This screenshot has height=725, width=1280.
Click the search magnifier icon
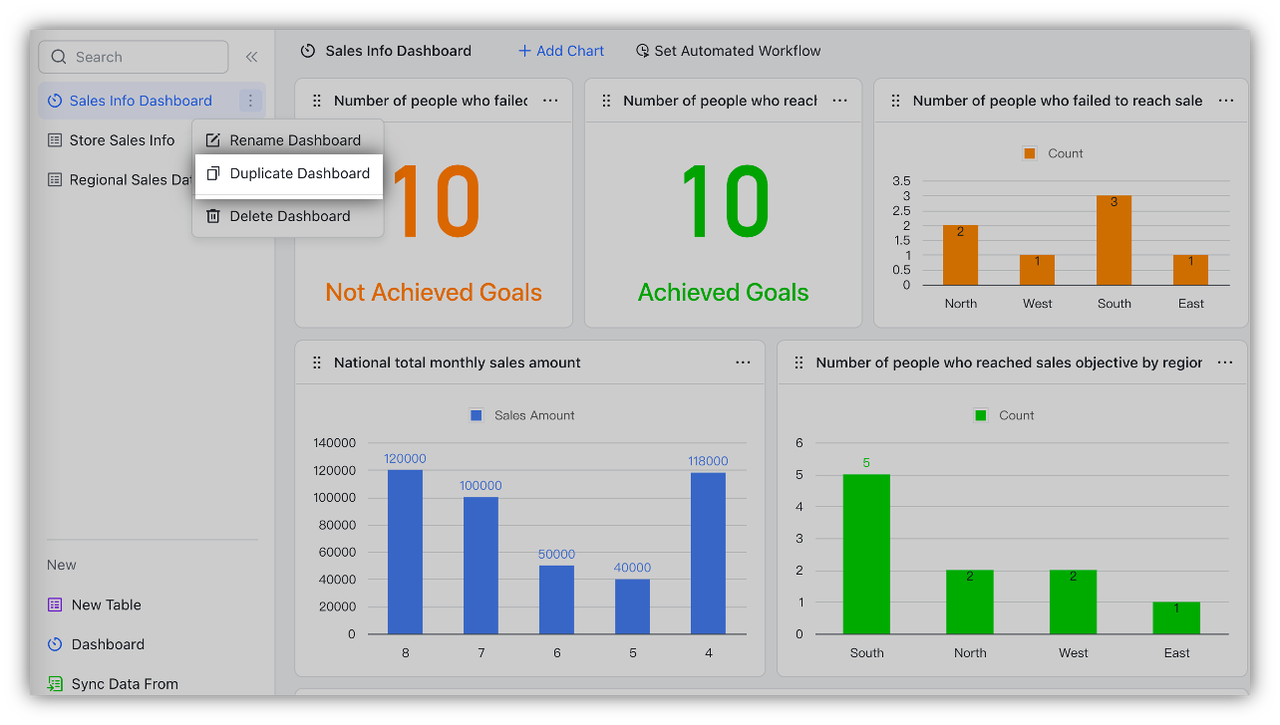click(x=59, y=56)
